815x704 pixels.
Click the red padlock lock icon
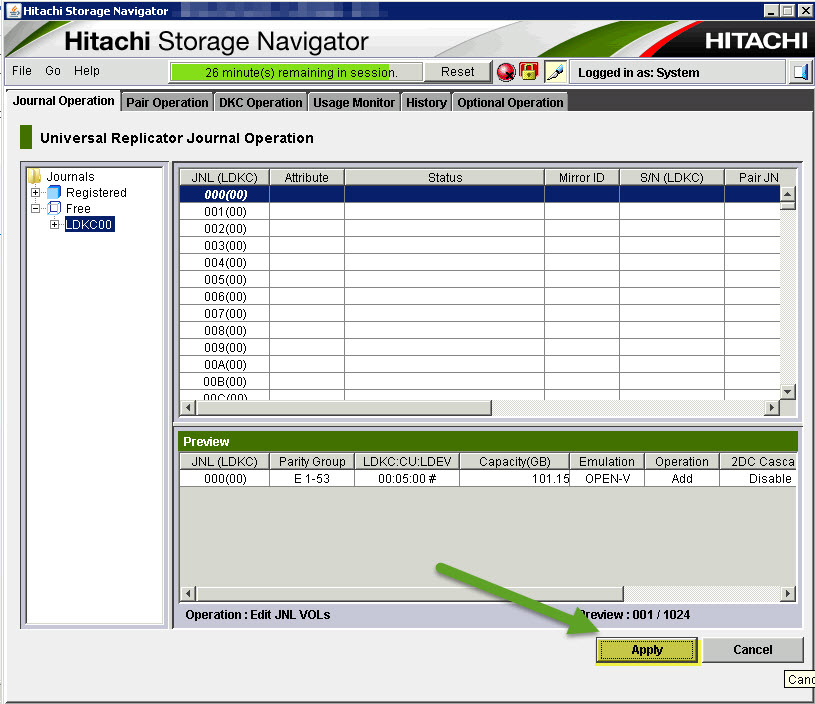pos(529,71)
